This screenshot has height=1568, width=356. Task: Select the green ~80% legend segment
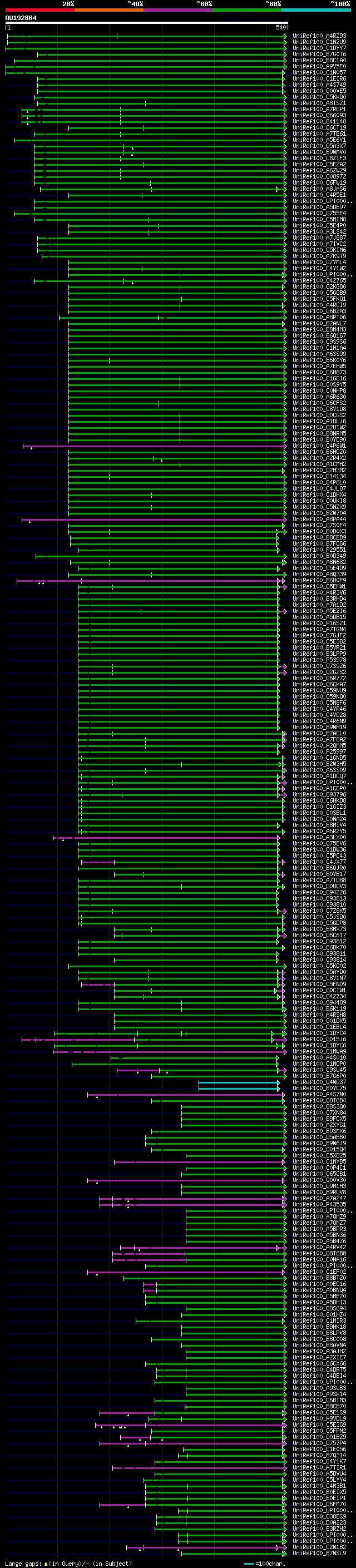(247, 10)
